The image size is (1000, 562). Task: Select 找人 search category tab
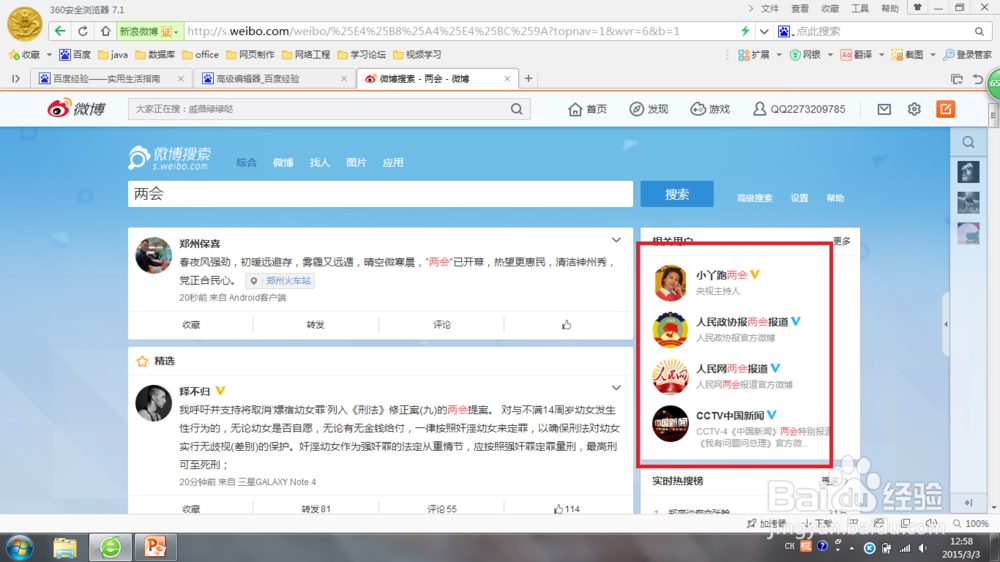[x=320, y=163]
